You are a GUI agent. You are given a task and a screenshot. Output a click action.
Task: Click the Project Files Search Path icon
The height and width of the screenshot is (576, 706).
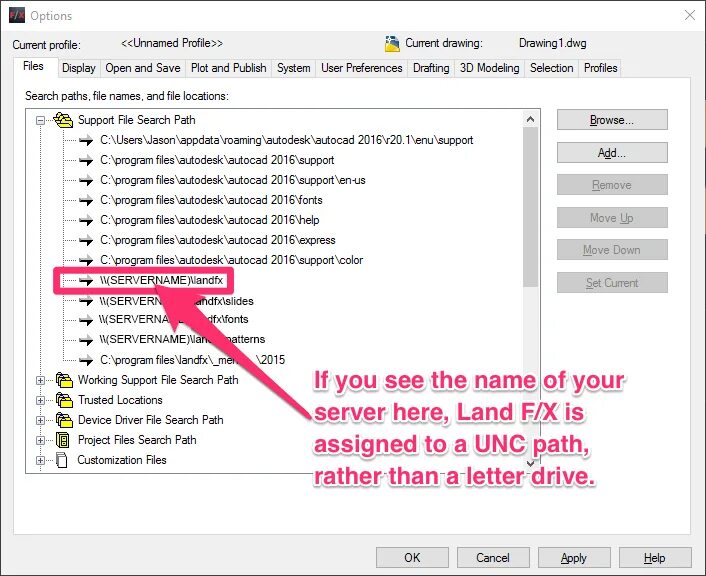tap(63, 440)
